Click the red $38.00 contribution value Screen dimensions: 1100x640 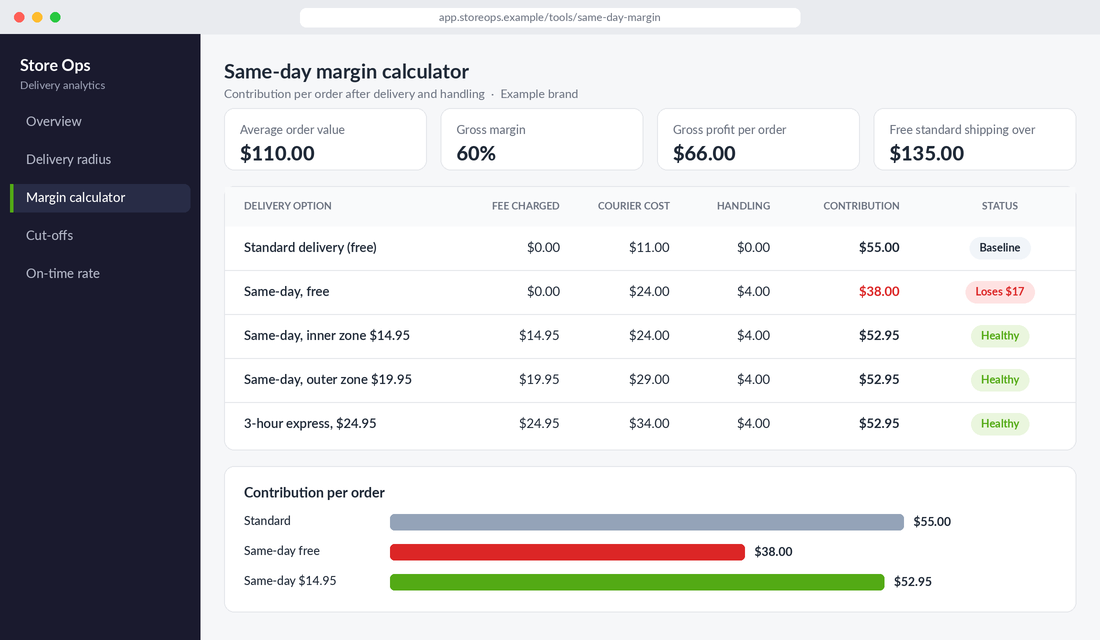pyautogui.click(x=879, y=292)
